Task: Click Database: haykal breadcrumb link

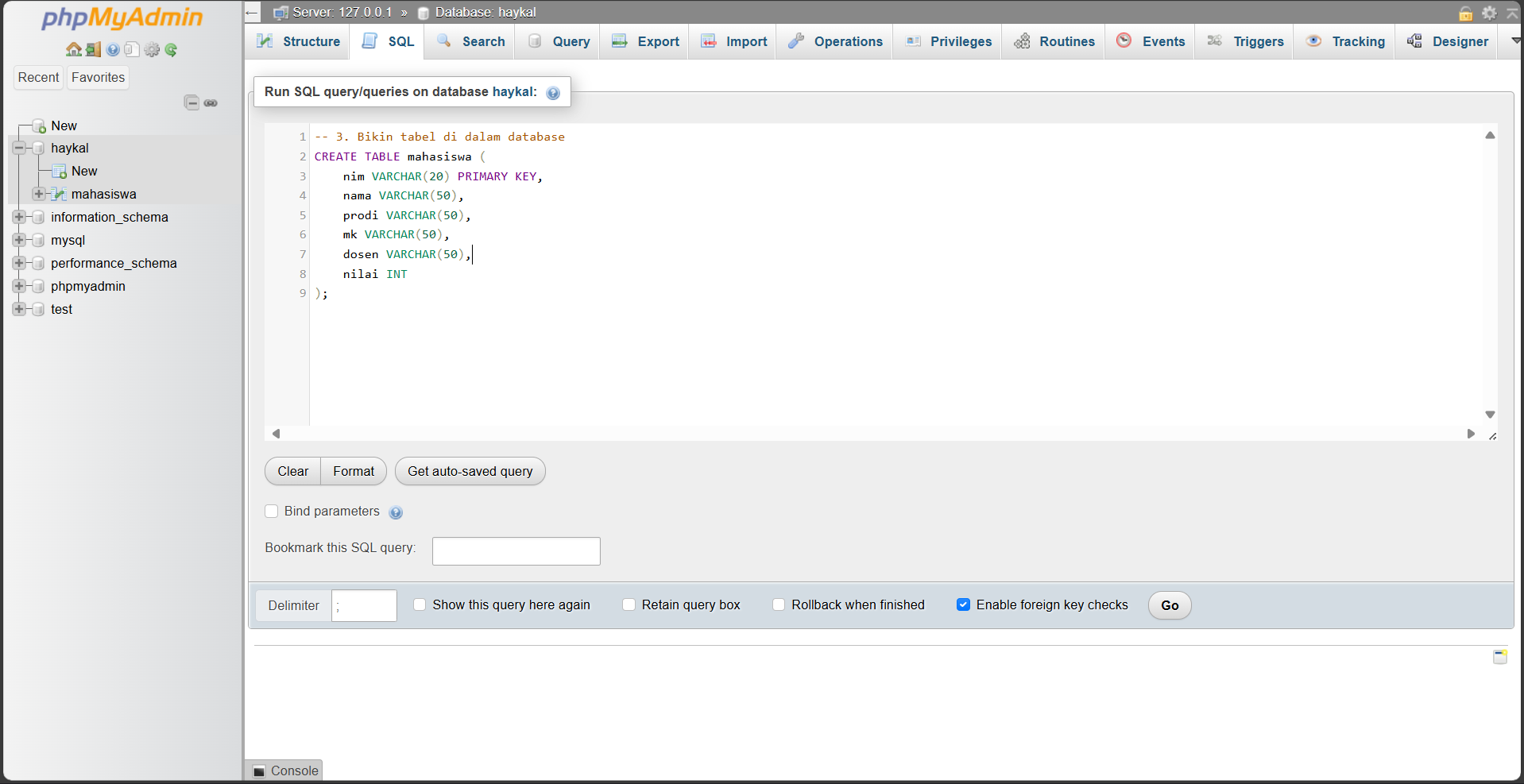Action: 485,13
